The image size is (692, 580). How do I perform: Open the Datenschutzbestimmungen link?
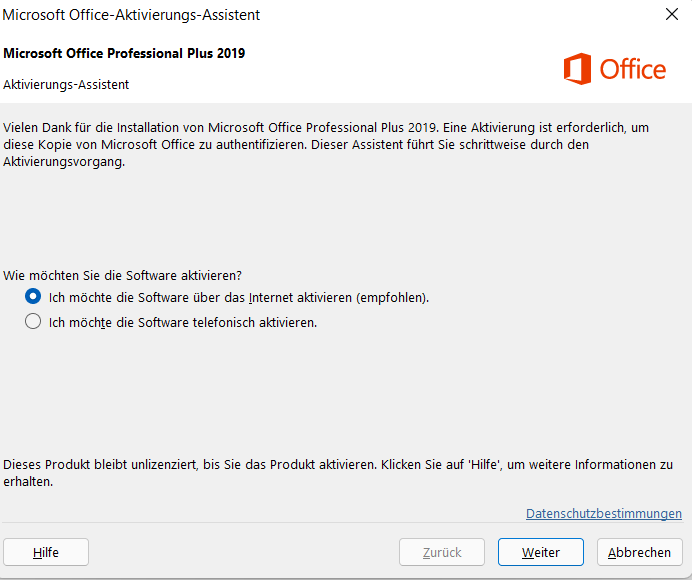coord(603,513)
